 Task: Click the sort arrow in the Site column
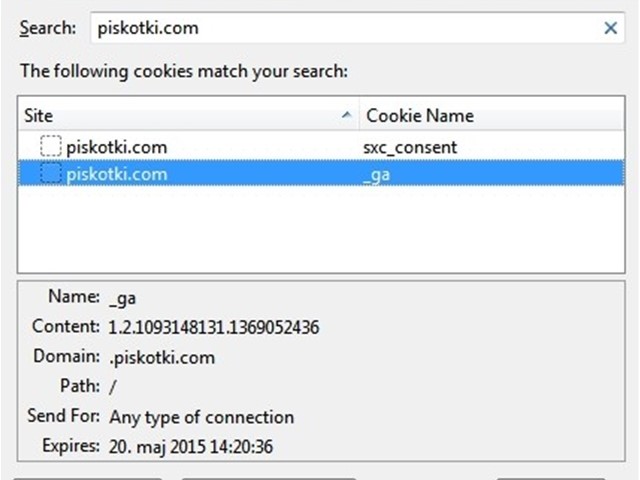[347, 115]
